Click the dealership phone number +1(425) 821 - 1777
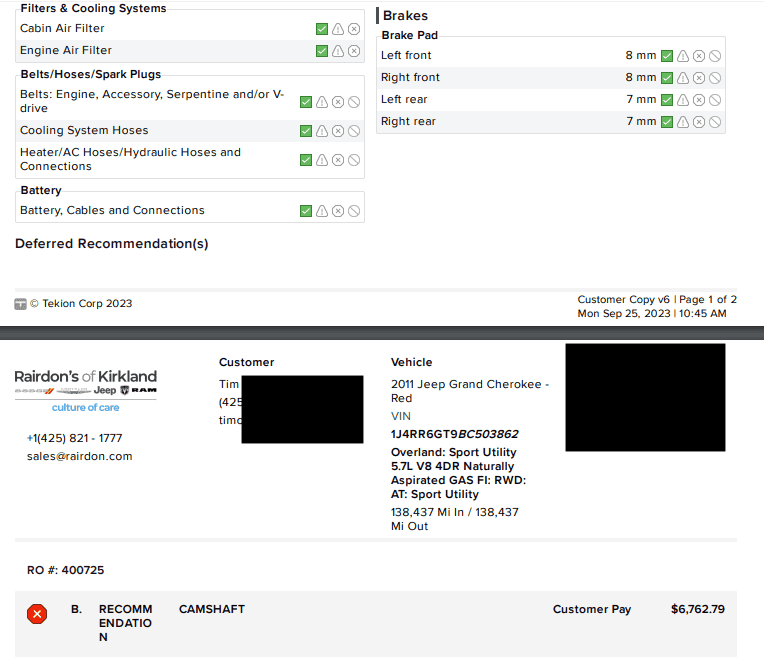Viewport: 764px width, 668px height. pyautogui.click(x=75, y=438)
